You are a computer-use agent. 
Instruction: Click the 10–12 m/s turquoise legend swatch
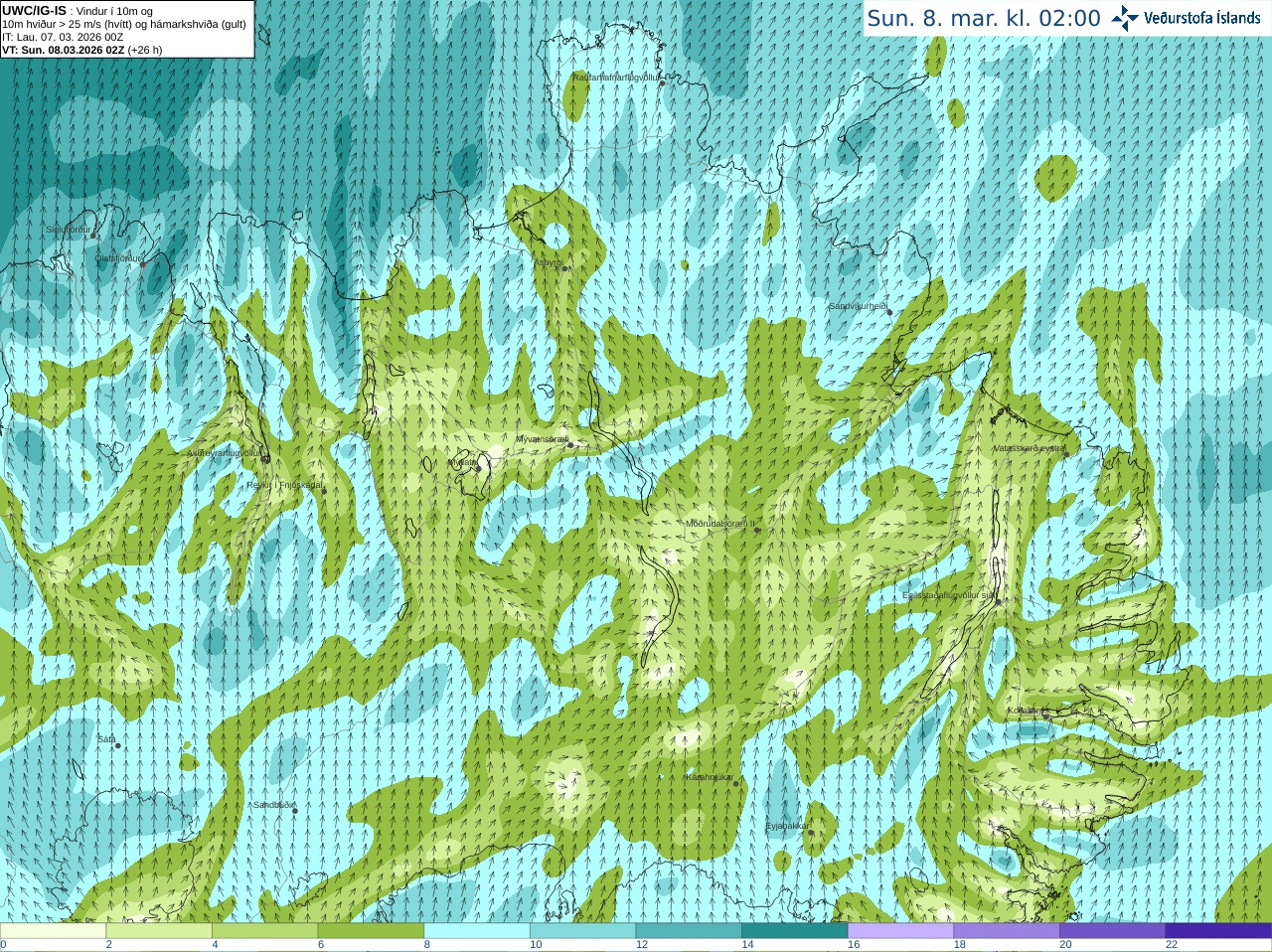(583, 930)
